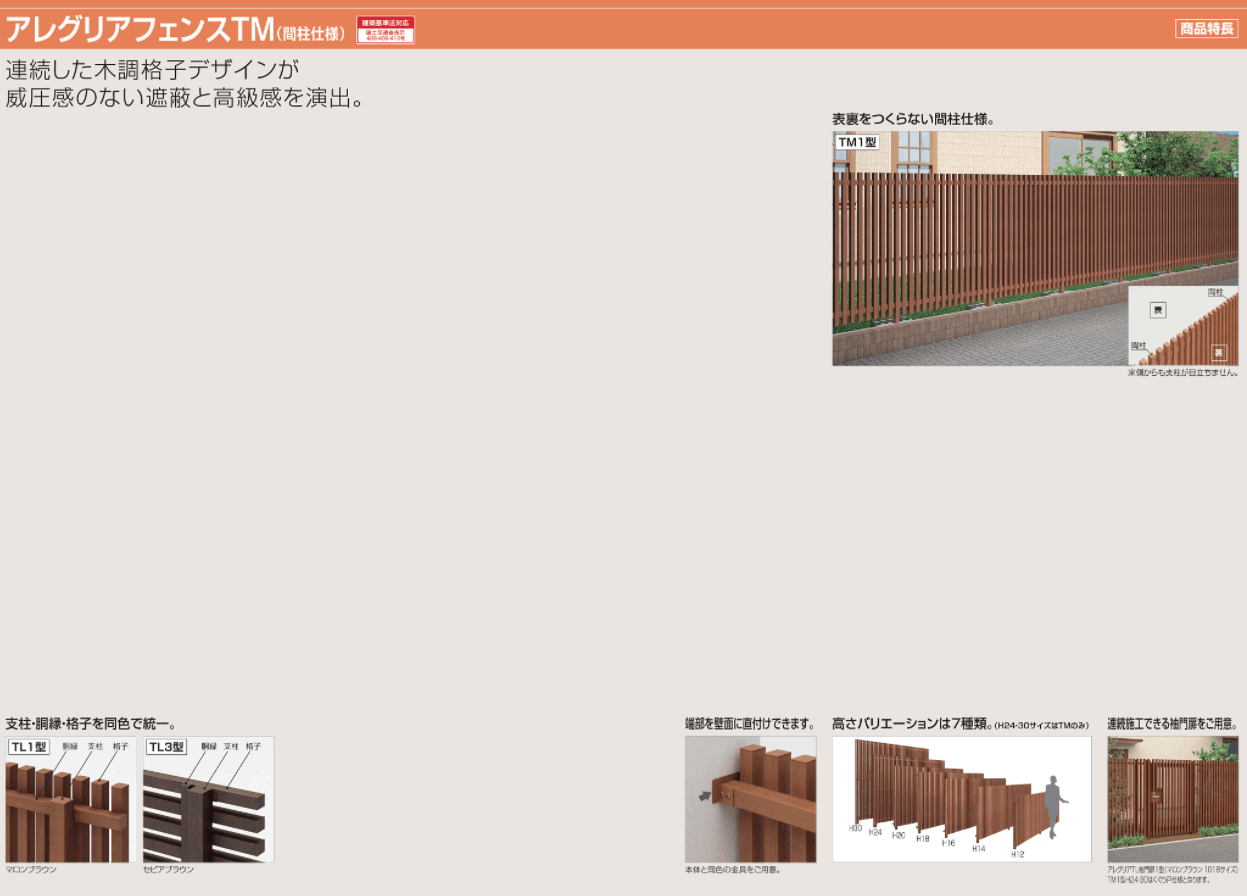Image resolution: width=1247 pixels, height=896 pixels.
Task: Click the H12 height label
Action: (1017, 853)
